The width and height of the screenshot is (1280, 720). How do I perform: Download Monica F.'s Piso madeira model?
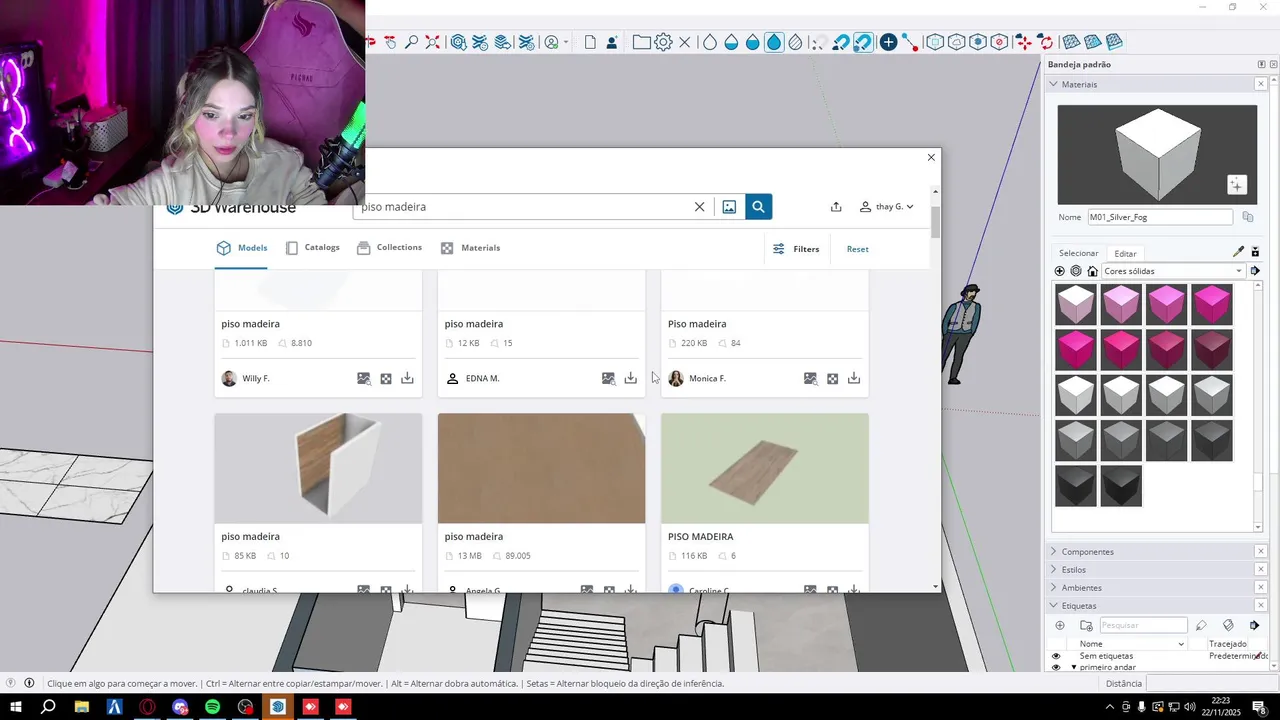click(x=854, y=378)
